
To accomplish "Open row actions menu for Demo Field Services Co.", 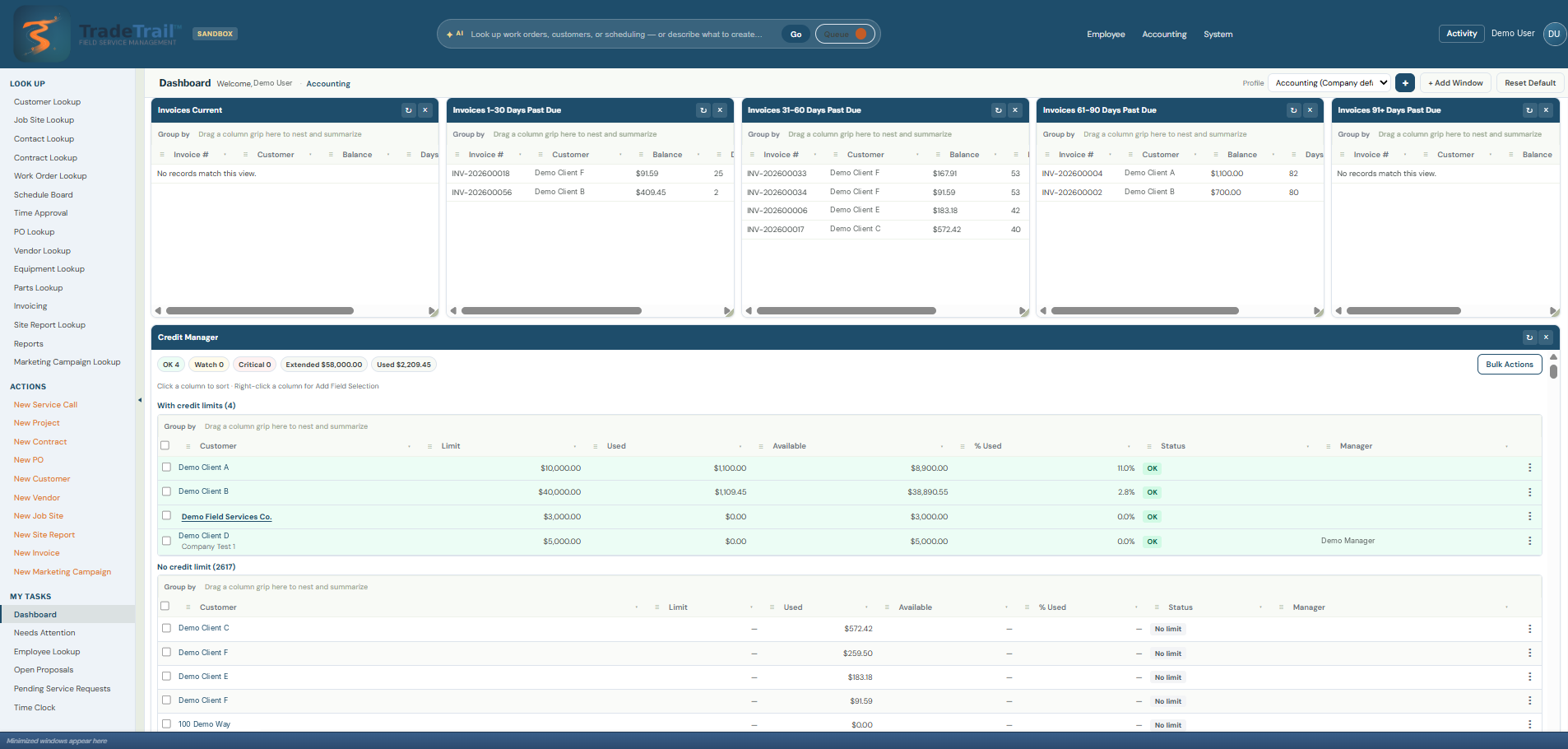I will [1530, 516].
